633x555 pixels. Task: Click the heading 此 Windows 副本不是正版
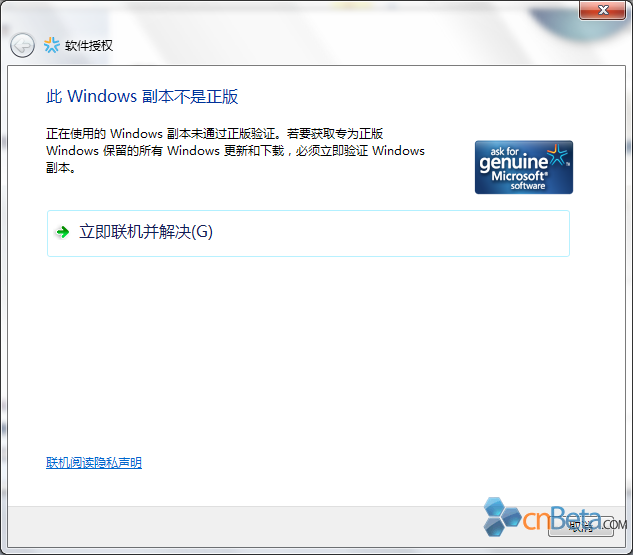pyautogui.click(x=142, y=96)
